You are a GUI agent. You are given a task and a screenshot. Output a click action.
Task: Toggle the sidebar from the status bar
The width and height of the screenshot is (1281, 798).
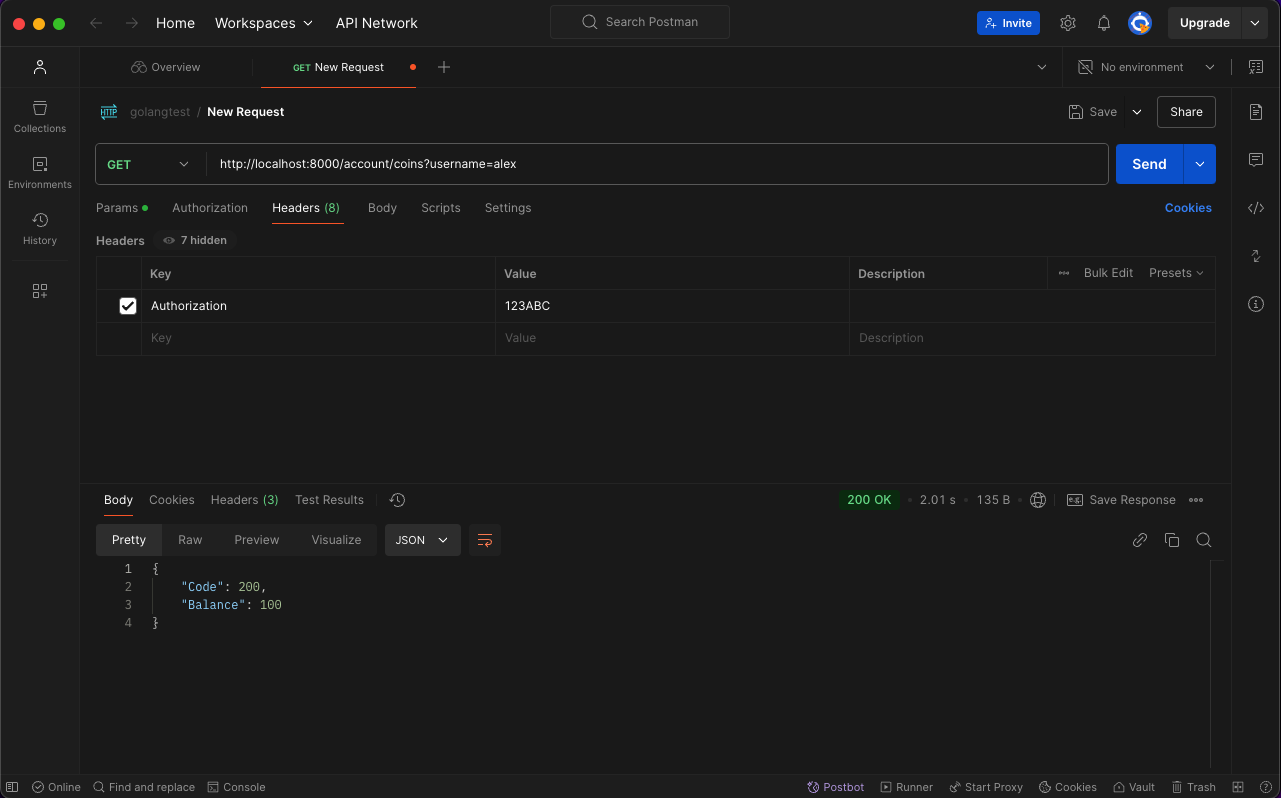point(12,787)
